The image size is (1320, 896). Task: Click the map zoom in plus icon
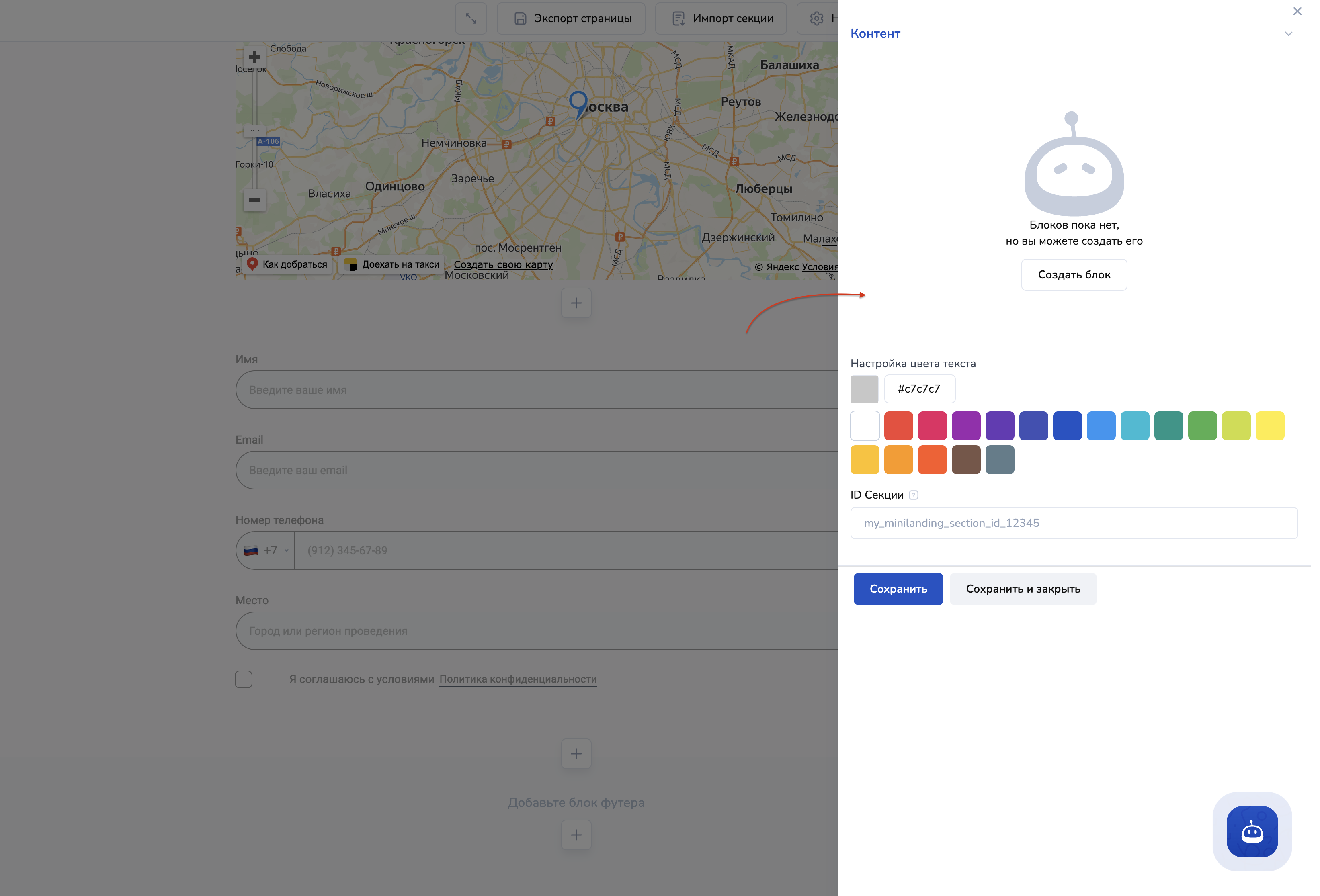coord(254,57)
